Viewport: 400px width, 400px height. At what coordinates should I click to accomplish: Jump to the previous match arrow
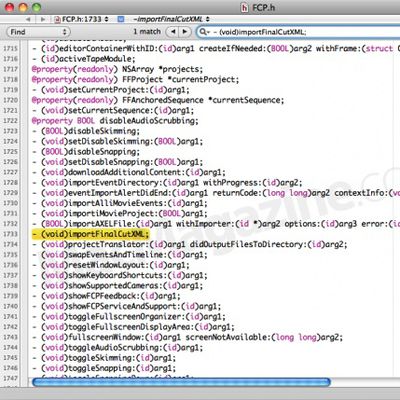(172, 32)
